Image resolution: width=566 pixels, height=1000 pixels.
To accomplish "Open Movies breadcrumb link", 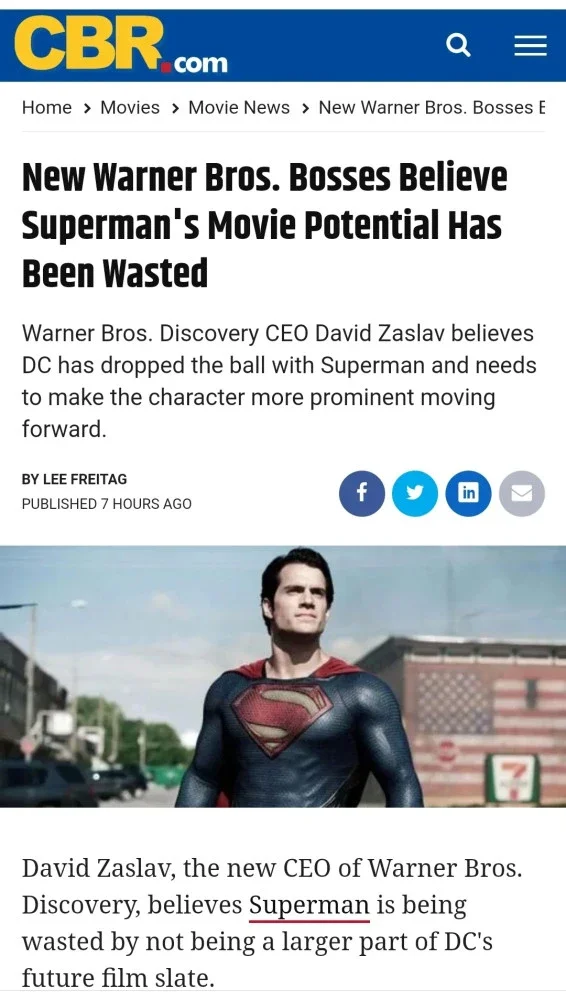I will click(130, 107).
